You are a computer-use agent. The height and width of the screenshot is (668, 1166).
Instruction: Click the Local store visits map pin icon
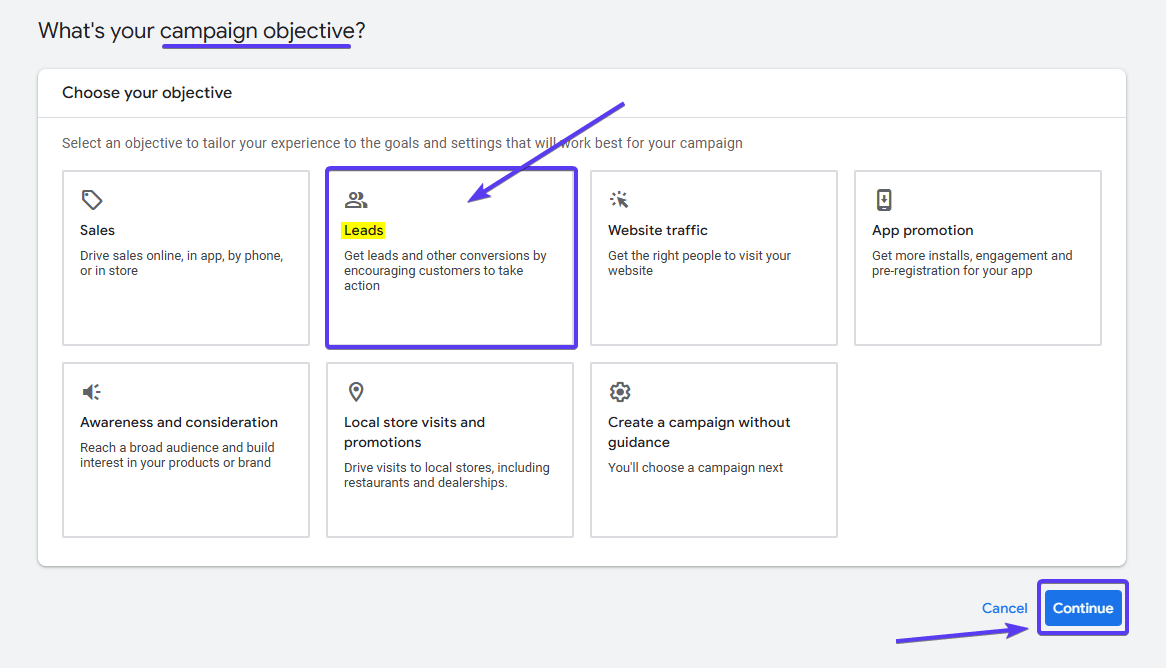pyautogui.click(x=355, y=391)
